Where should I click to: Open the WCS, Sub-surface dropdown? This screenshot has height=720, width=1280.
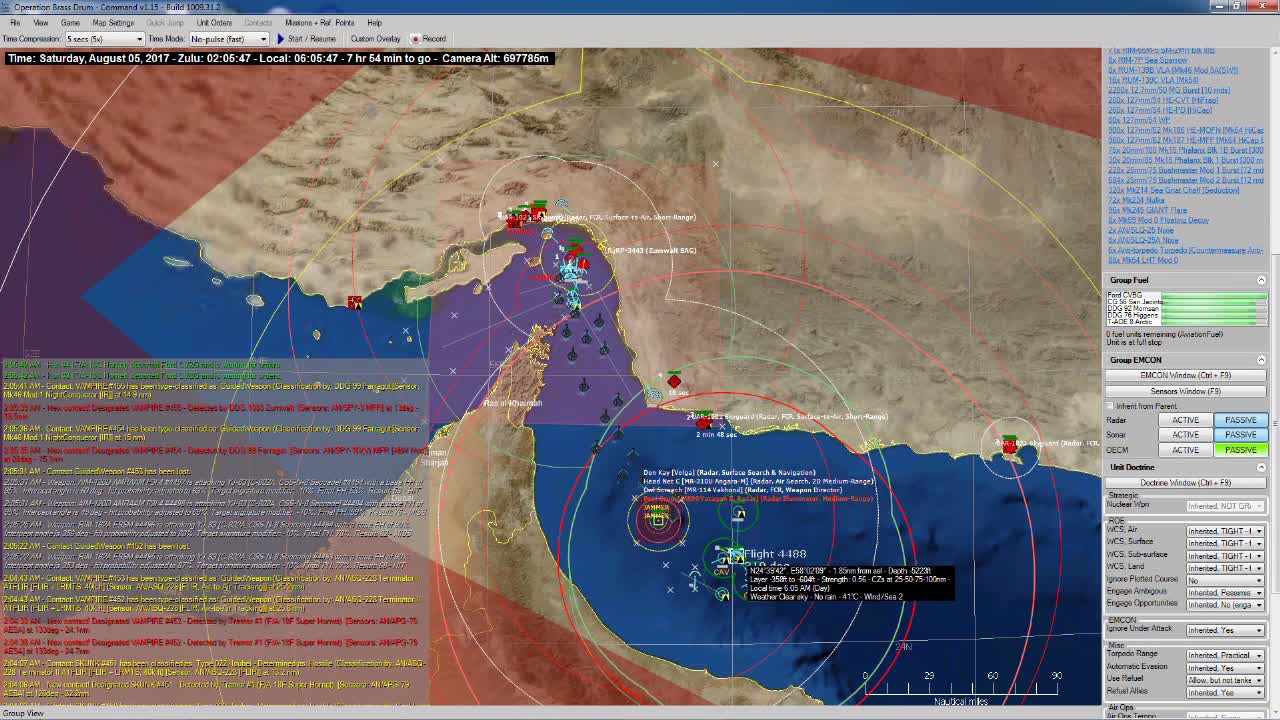pyautogui.click(x=1225, y=556)
